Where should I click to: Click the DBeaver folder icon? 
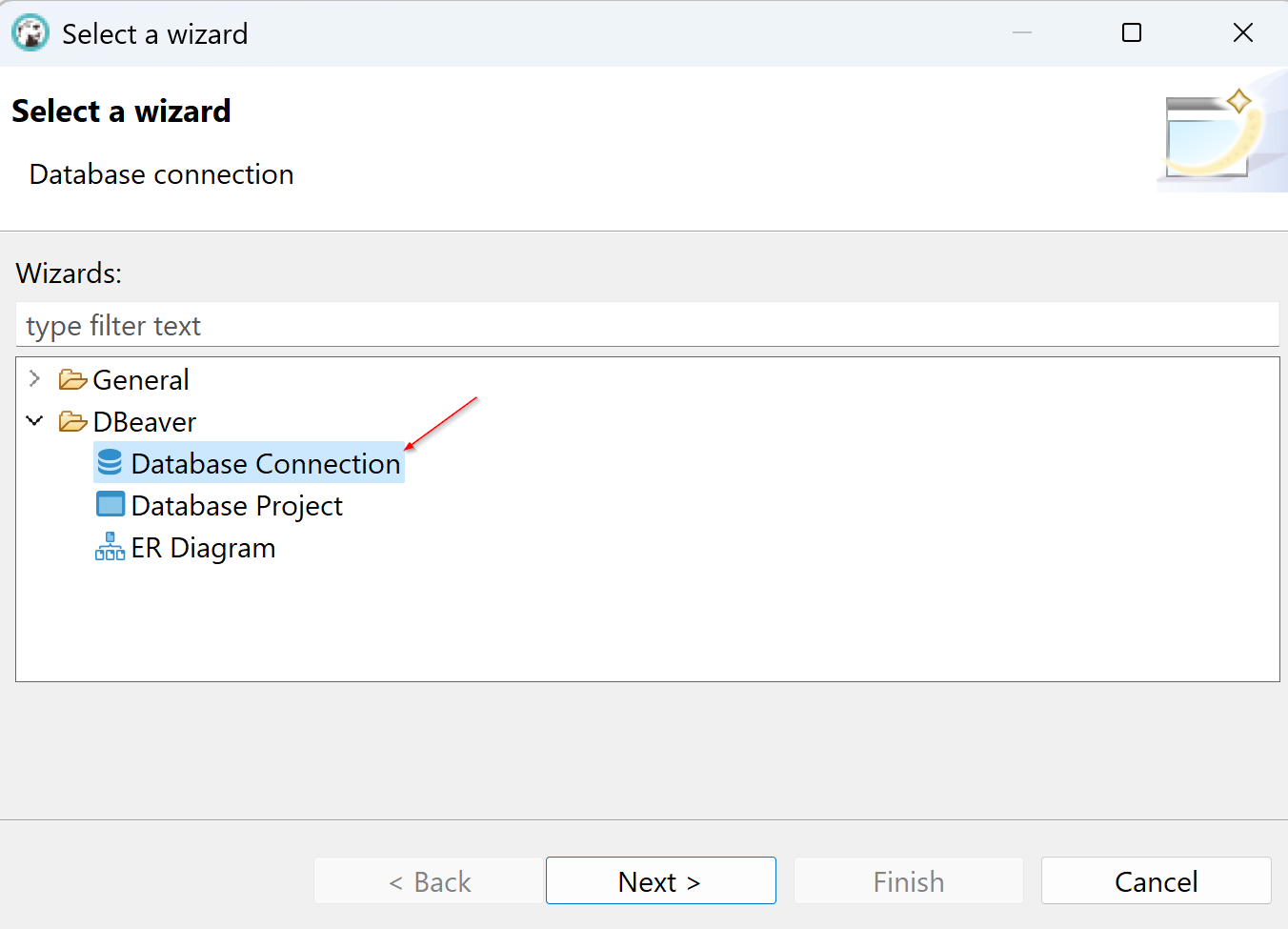pos(72,421)
